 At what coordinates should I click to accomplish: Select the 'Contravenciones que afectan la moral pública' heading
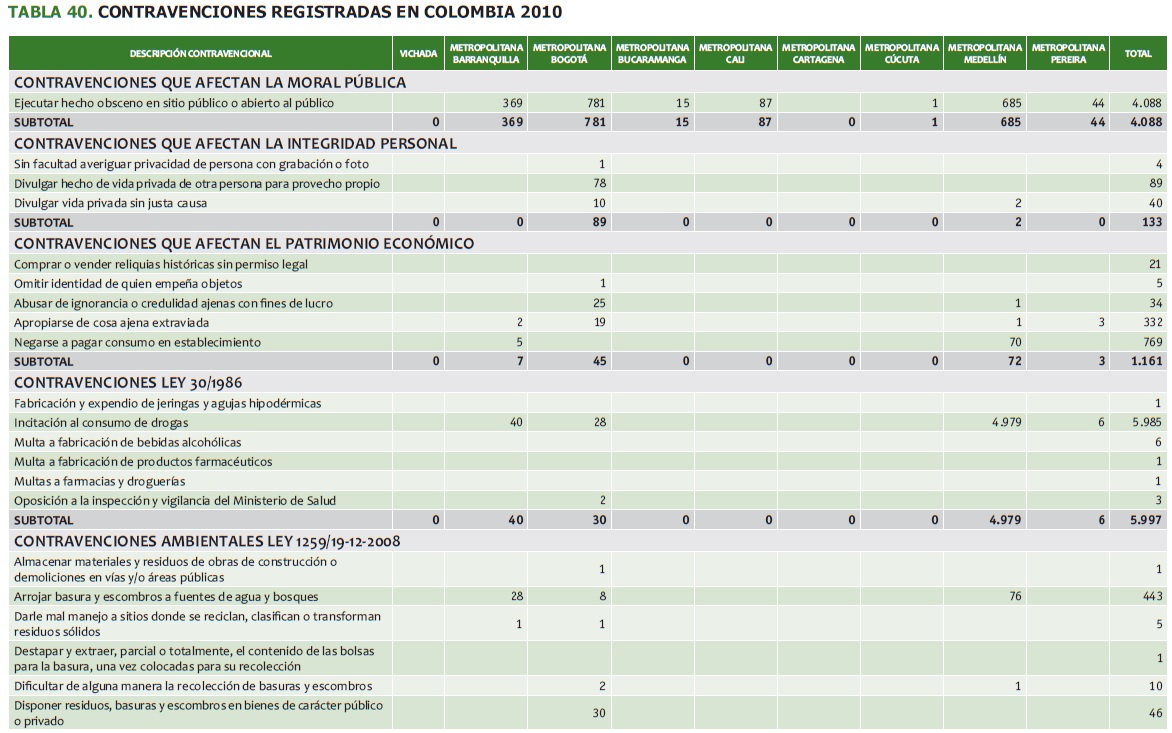[x=210, y=82]
